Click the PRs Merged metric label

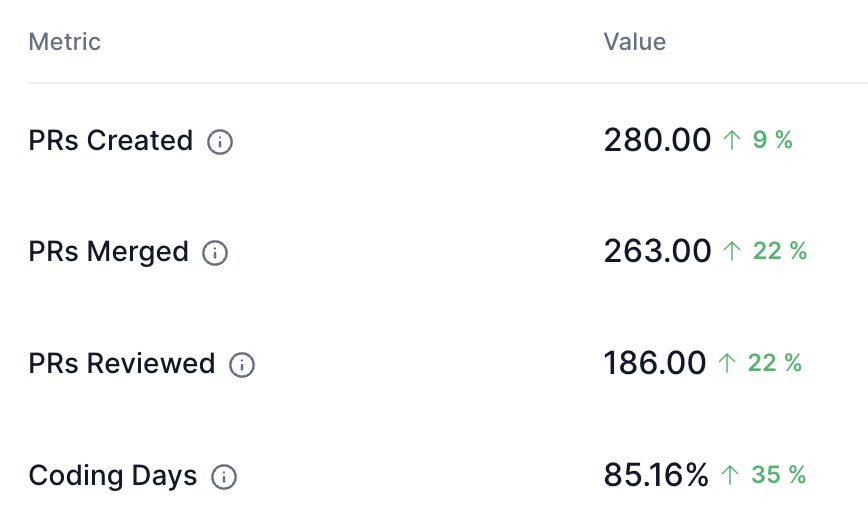click(x=108, y=252)
